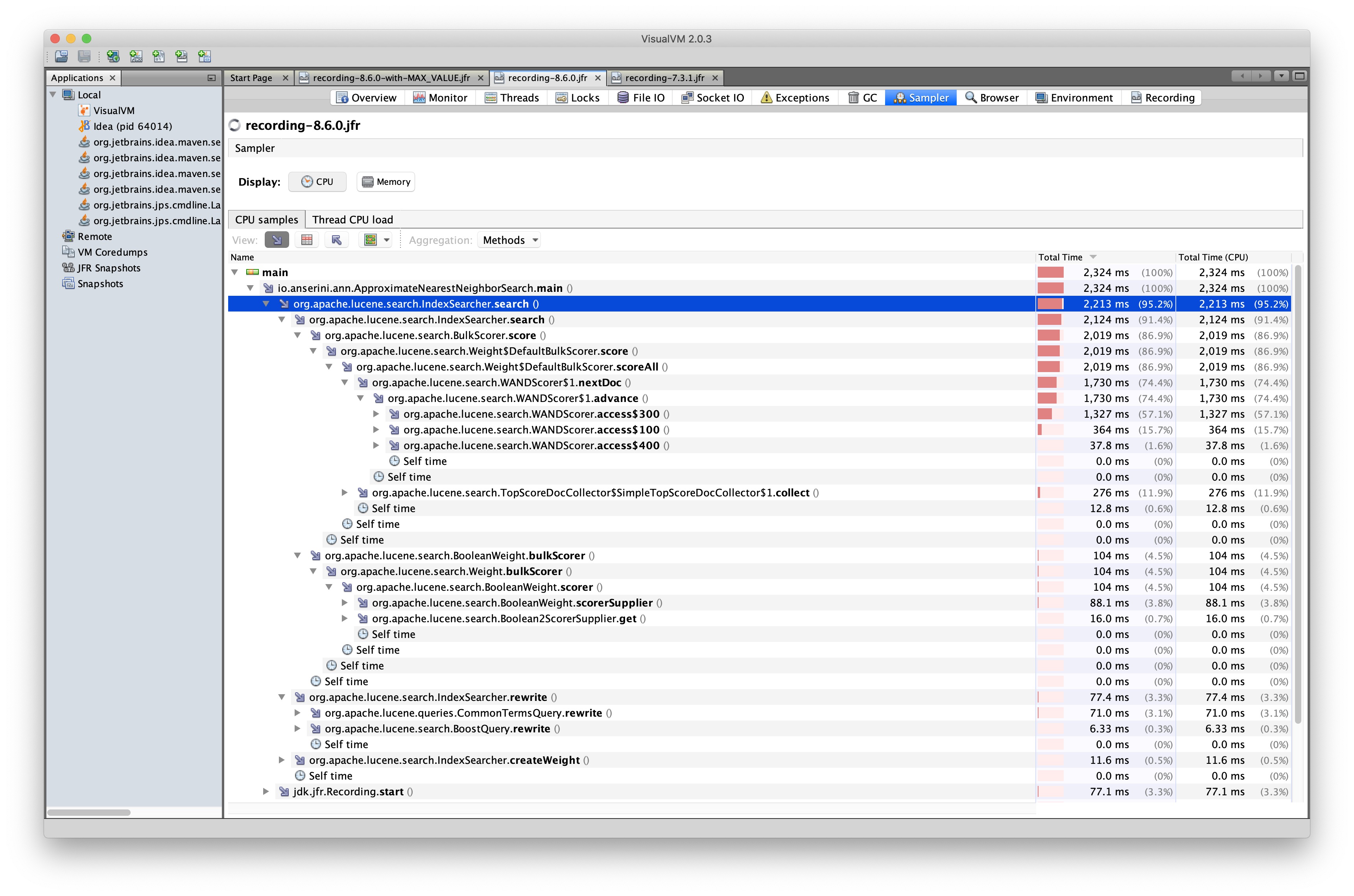The image size is (1354, 896).
Task: Open the GC tab
Action: point(862,98)
